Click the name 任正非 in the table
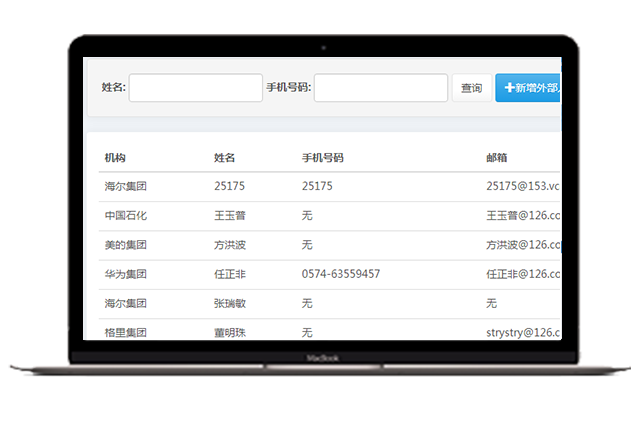The height and width of the screenshot is (425, 640). [x=230, y=273]
